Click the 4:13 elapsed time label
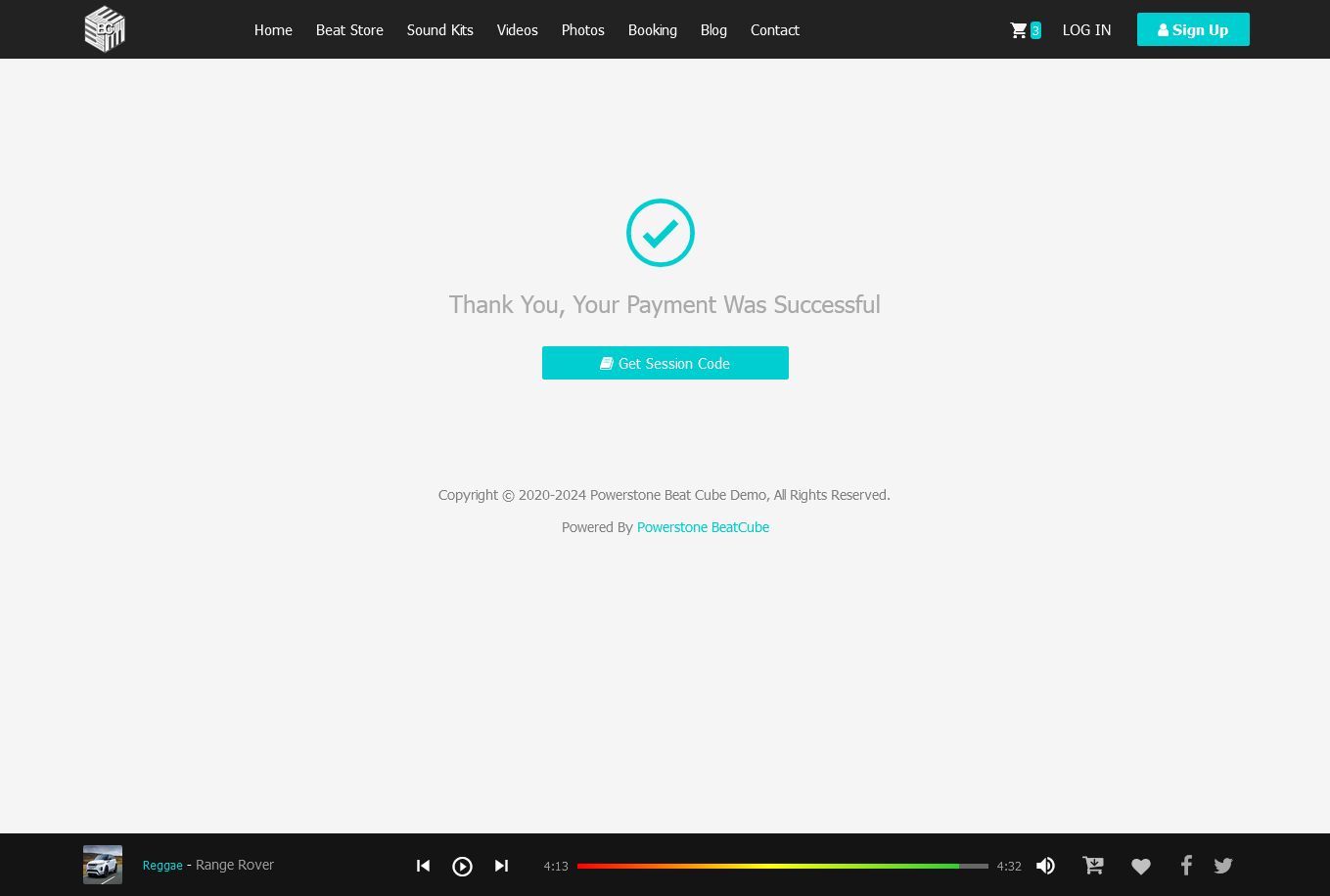 click(x=556, y=867)
